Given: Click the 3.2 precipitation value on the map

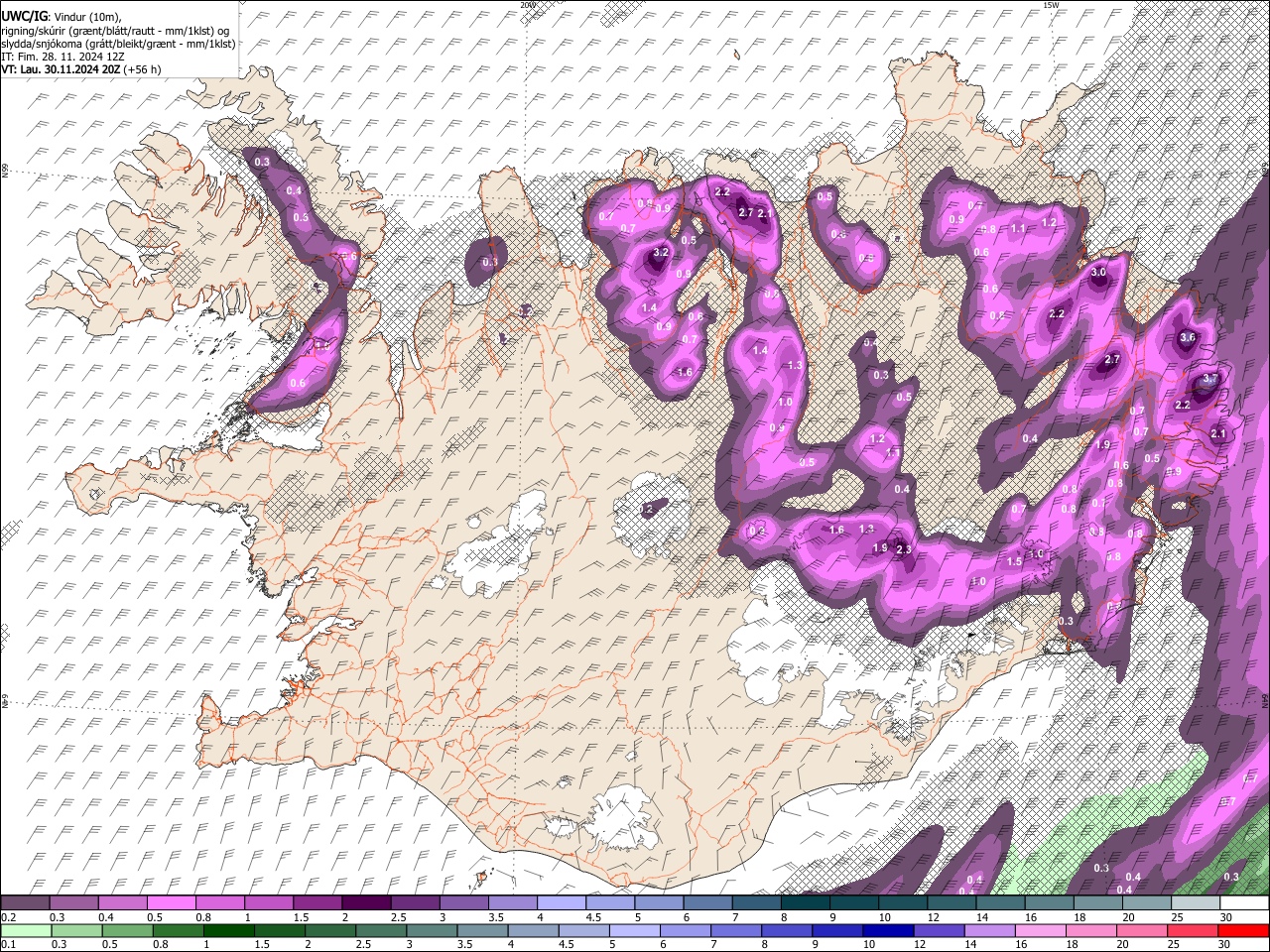Looking at the screenshot, I should [661, 253].
